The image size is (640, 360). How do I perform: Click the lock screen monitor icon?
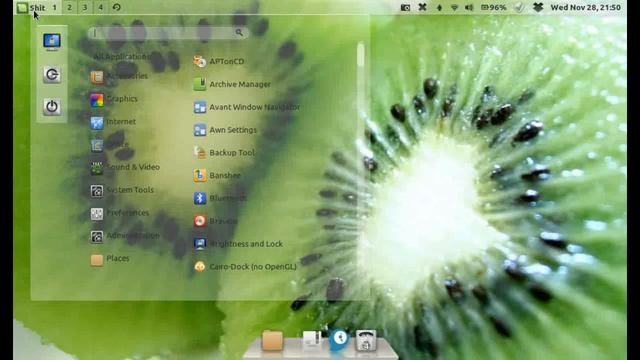(x=52, y=42)
